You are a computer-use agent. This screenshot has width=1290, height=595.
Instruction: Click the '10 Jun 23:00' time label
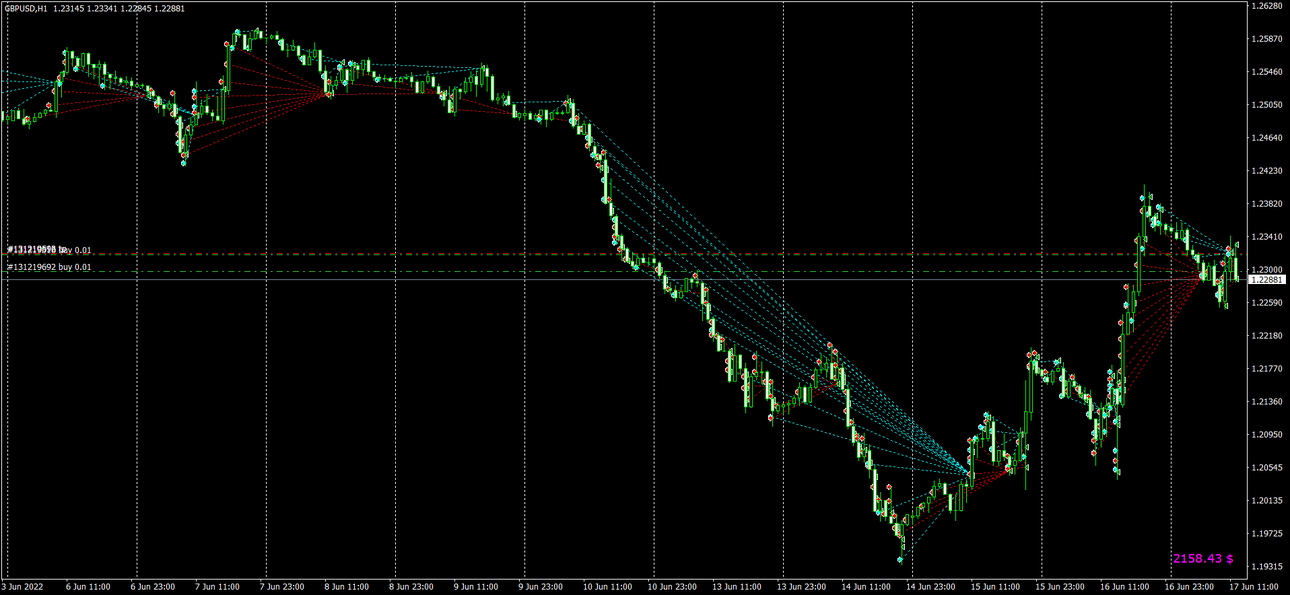tap(672, 587)
